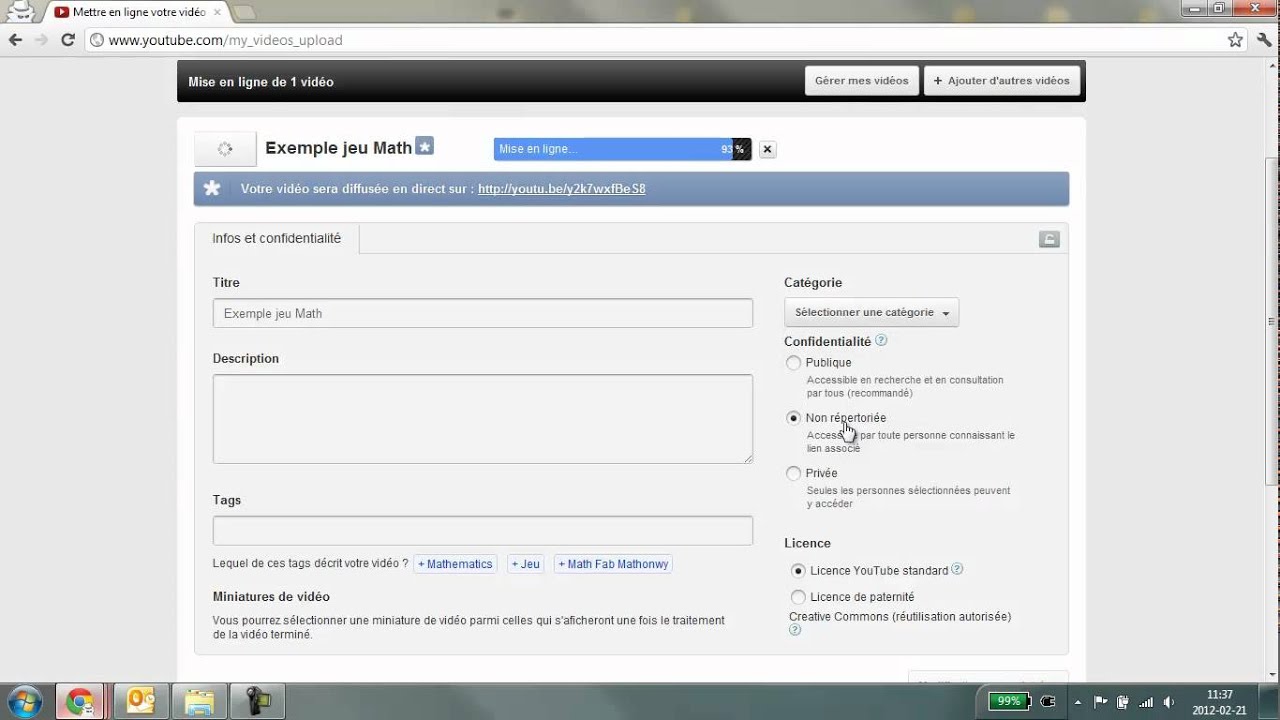Open the Licence YouTube standard help icon
This screenshot has width=1280, height=720.
(x=957, y=569)
